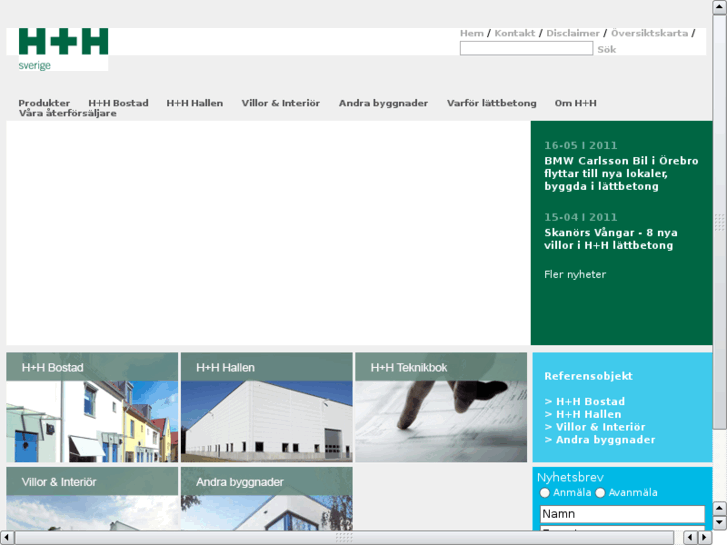Open the Disclaimer link
This screenshot has width=727, height=545.
tap(573, 33)
